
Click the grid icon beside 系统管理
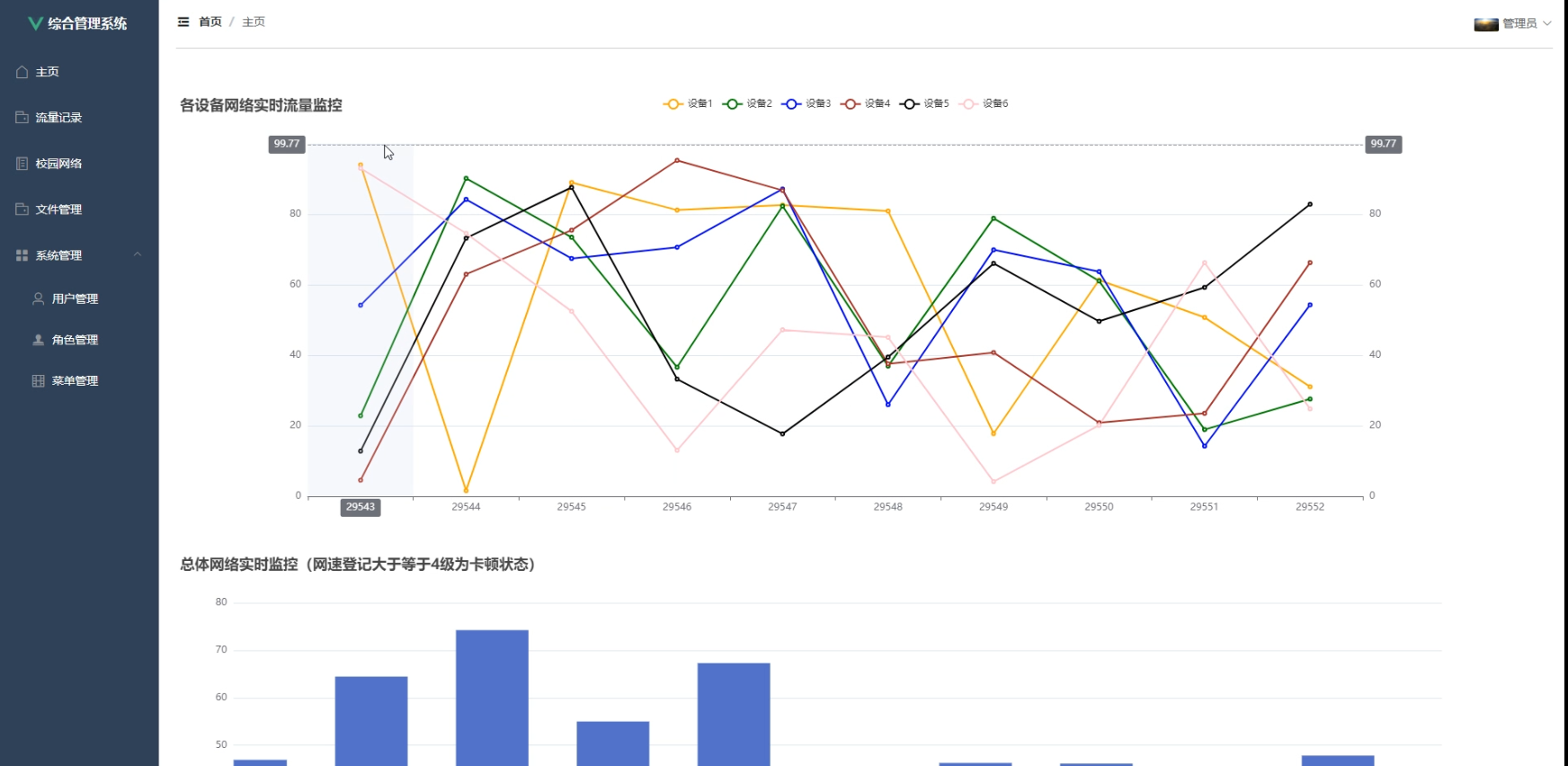[22, 255]
